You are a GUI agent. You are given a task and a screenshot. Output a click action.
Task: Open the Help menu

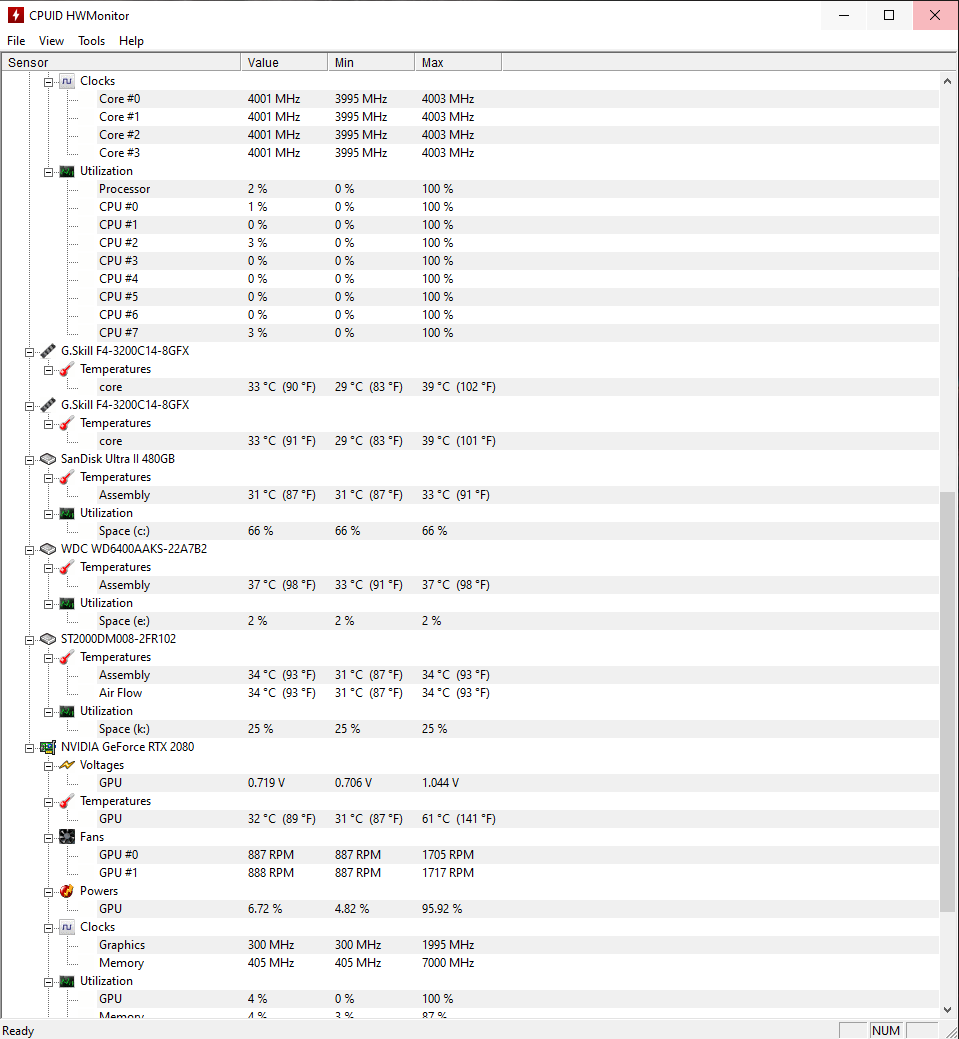131,40
